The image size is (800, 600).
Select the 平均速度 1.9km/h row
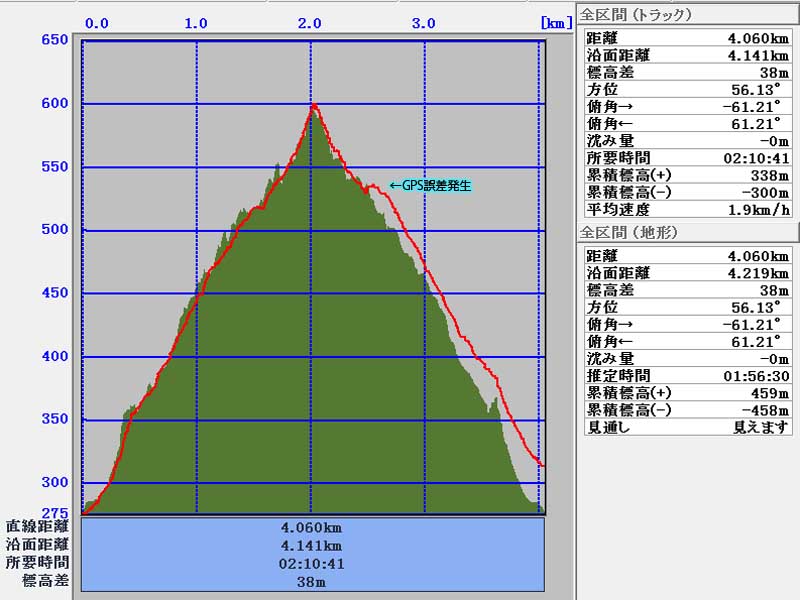(x=687, y=209)
